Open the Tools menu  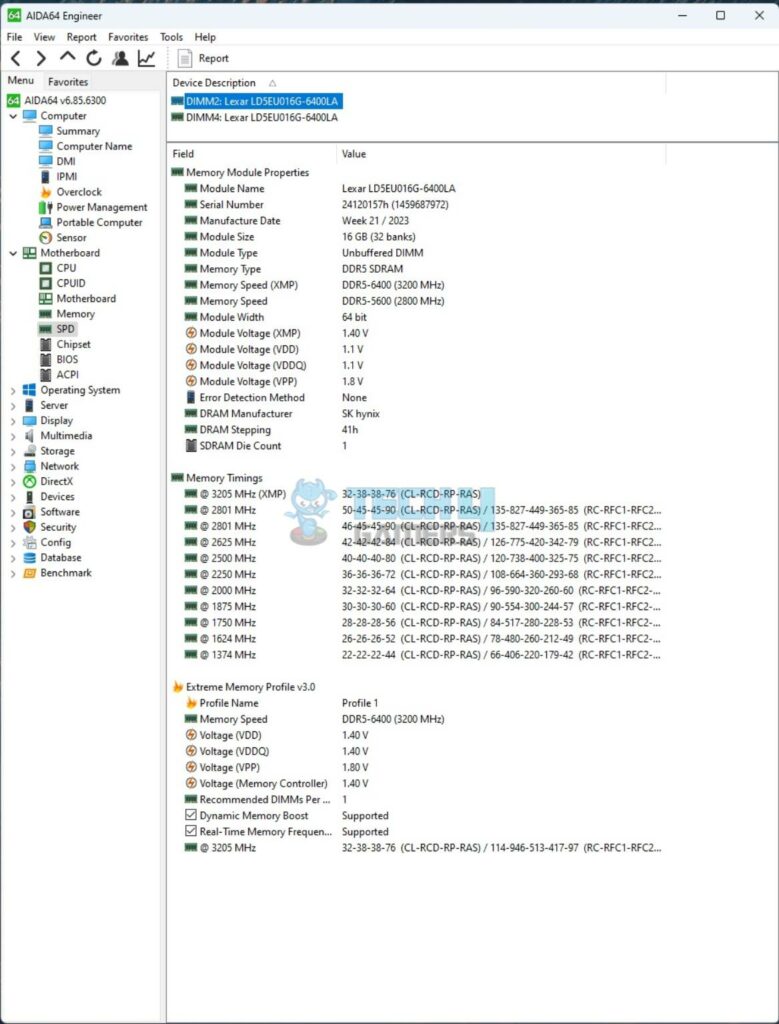tap(172, 37)
